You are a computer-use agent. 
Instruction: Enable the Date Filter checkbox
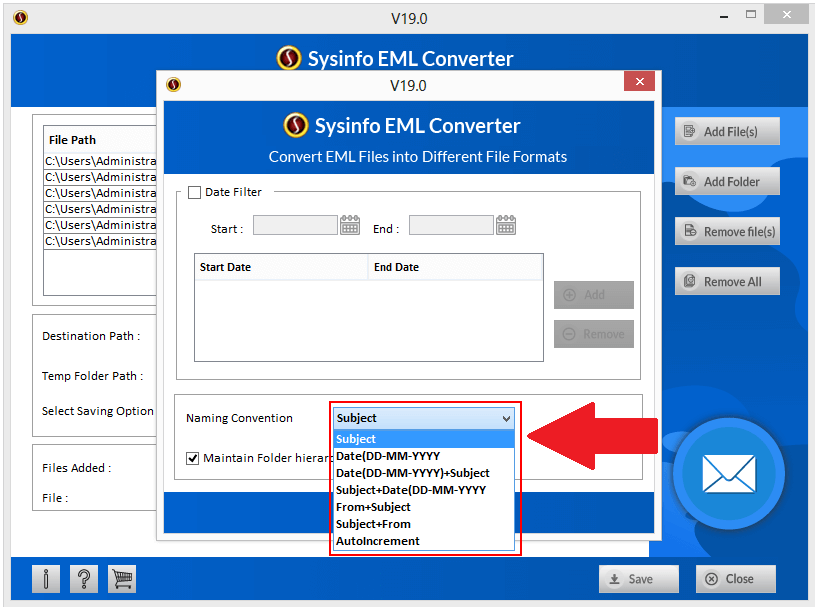point(194,192)
